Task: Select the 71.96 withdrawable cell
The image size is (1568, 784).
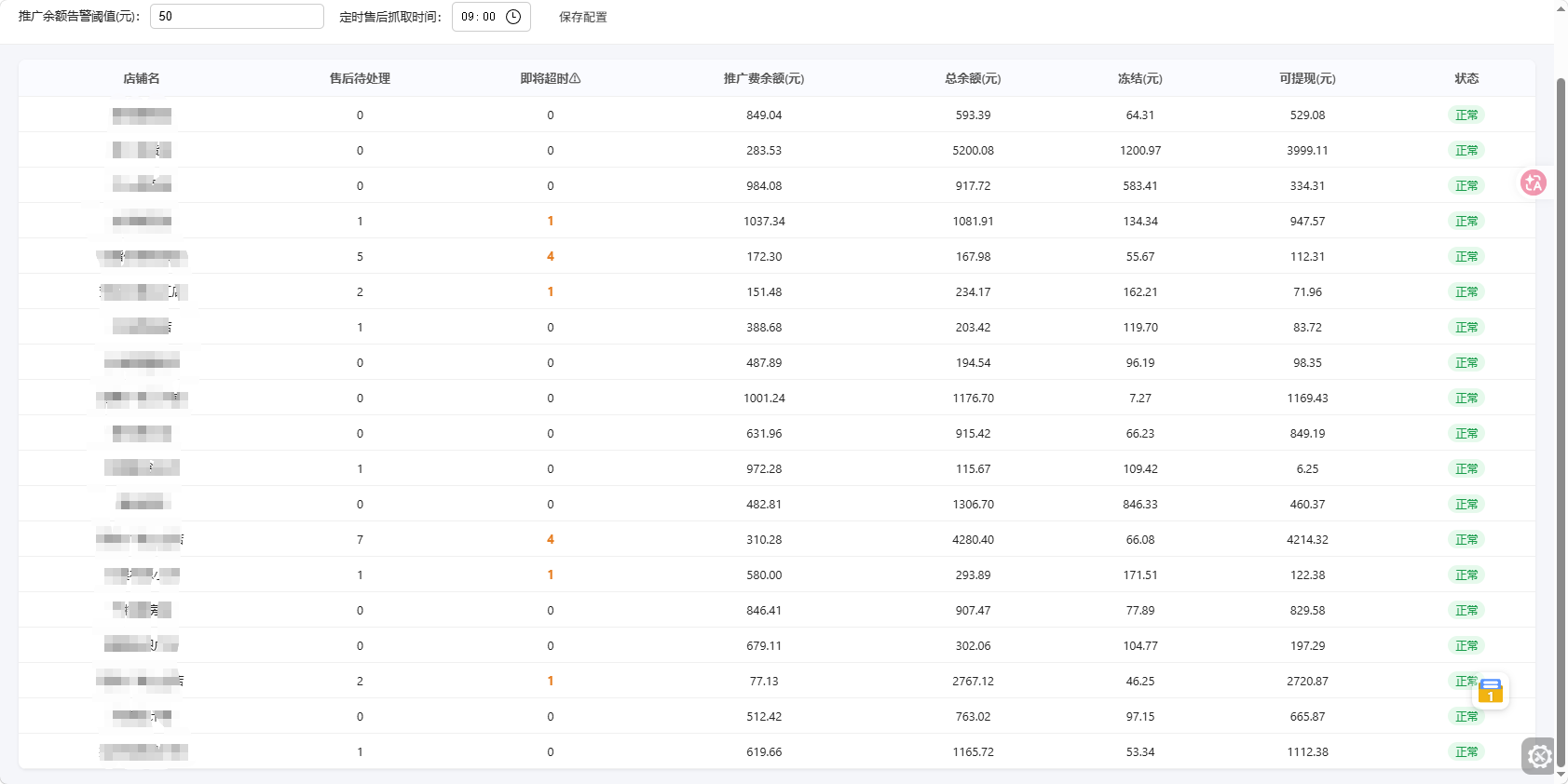Action: click(x=1307, y=292)
